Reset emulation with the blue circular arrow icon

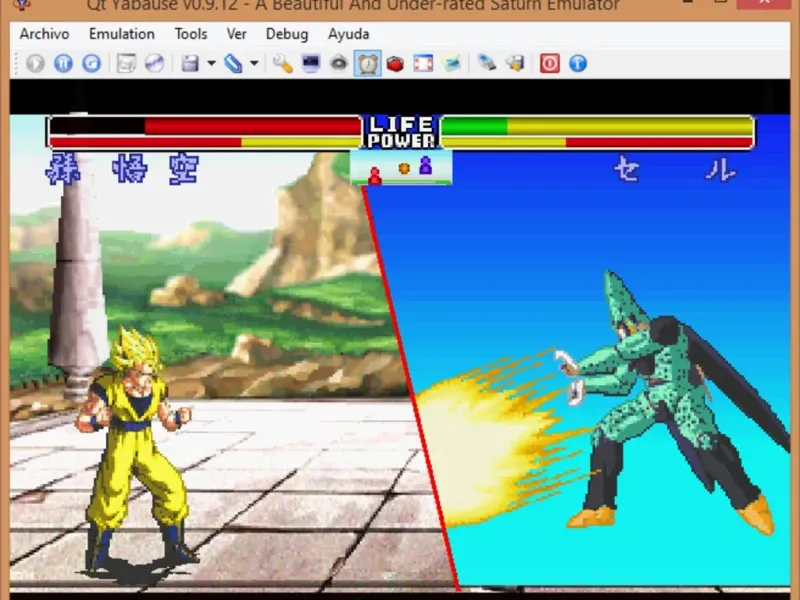coord(92,64)
